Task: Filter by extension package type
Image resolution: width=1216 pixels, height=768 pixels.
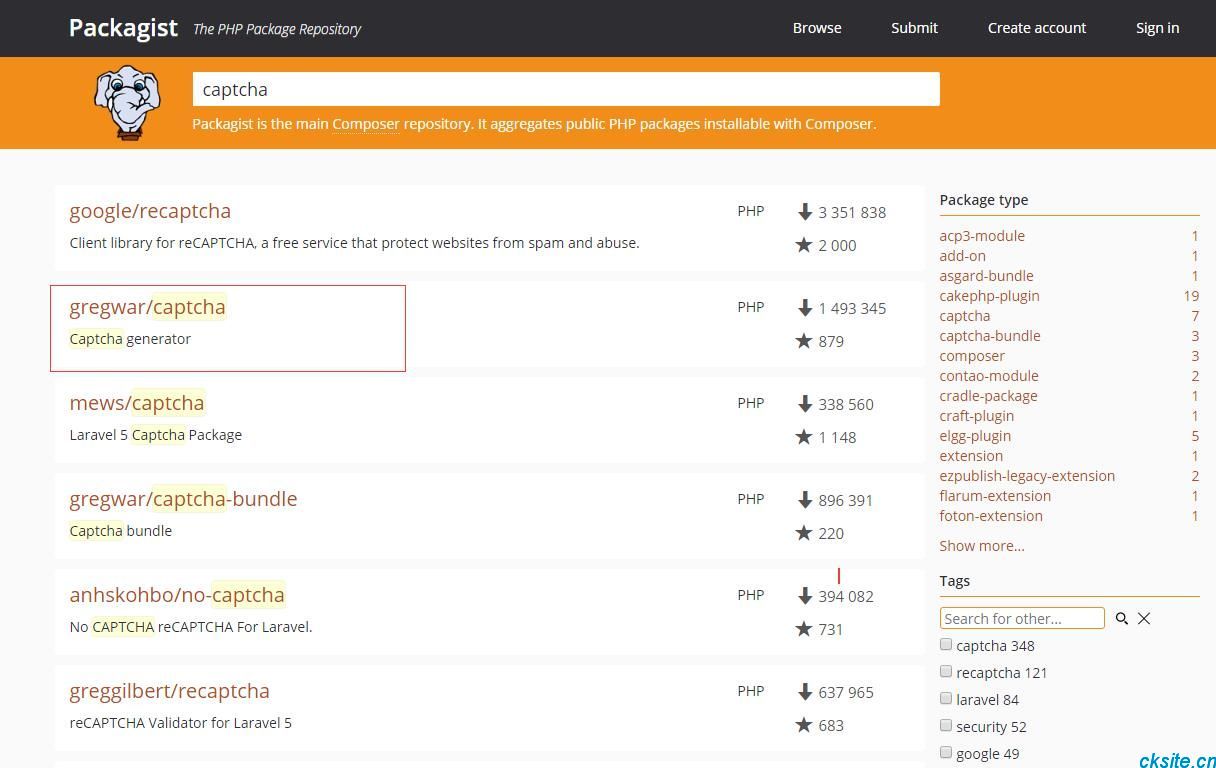Action: click(x=971, y=456)
